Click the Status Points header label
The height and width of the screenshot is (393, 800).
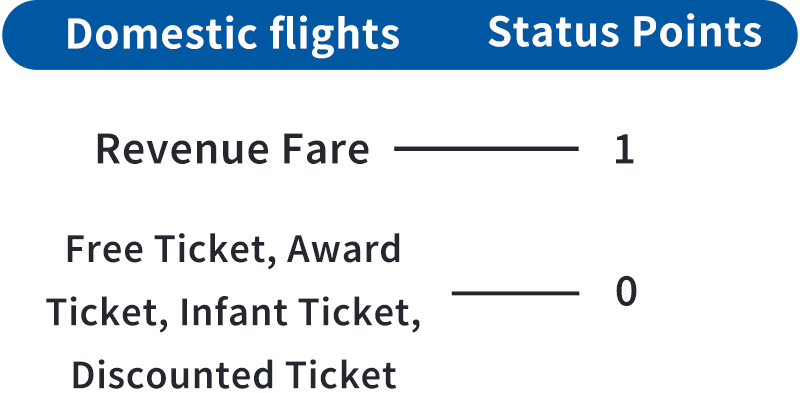(624, 32)
